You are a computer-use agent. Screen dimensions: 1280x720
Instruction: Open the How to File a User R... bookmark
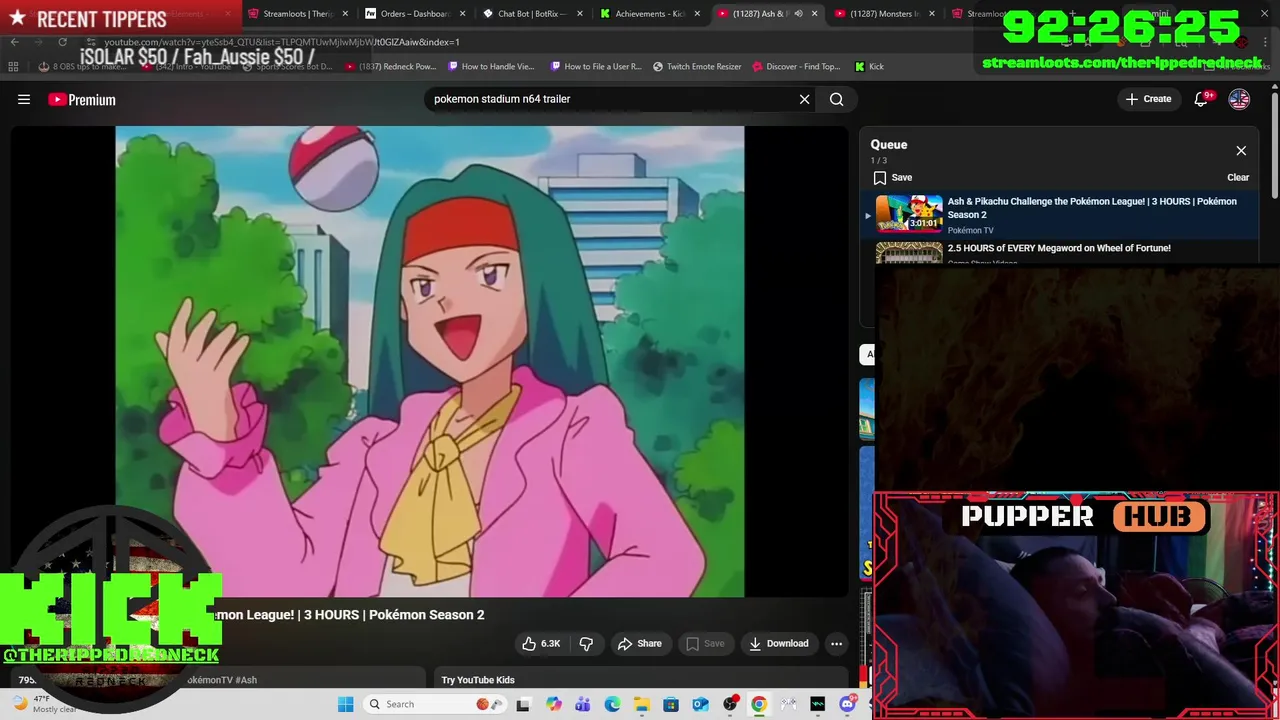coord(595,66)
